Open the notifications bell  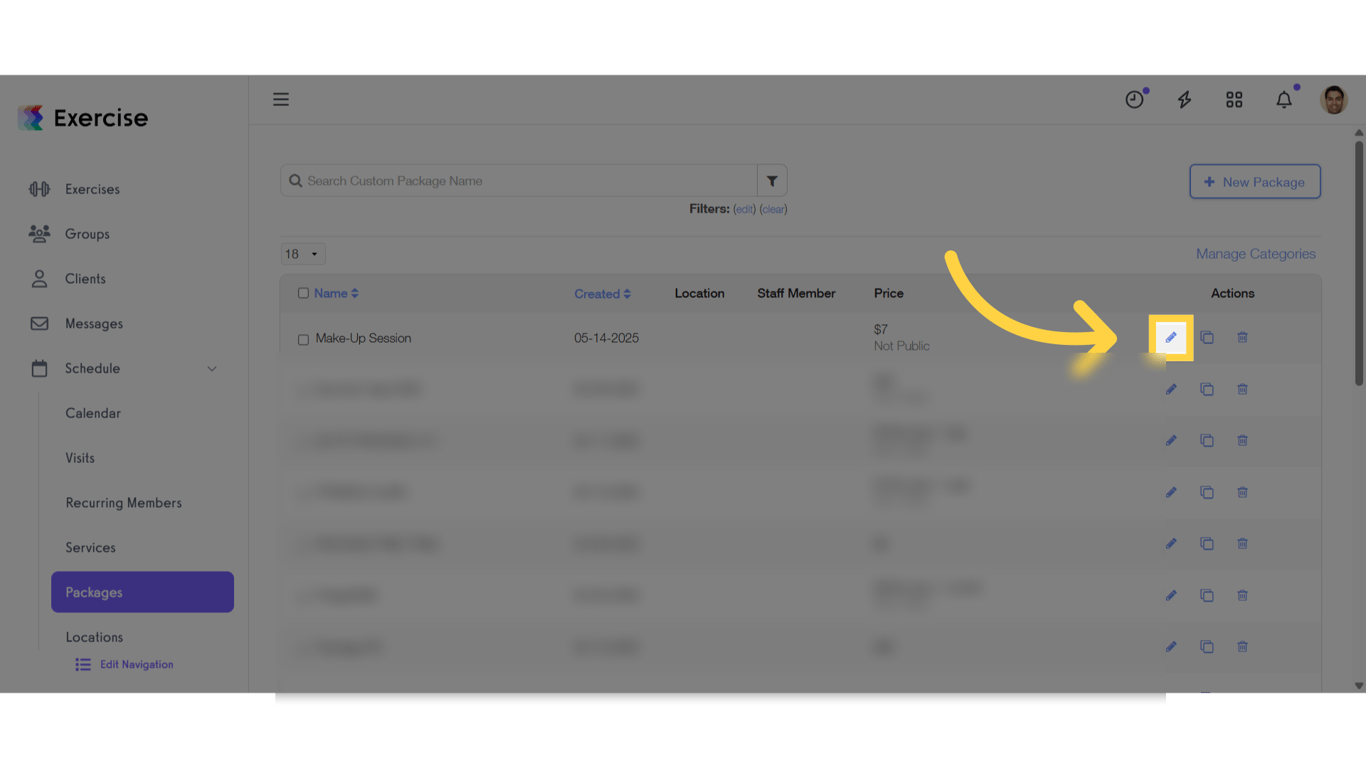tap(1284, 99)
